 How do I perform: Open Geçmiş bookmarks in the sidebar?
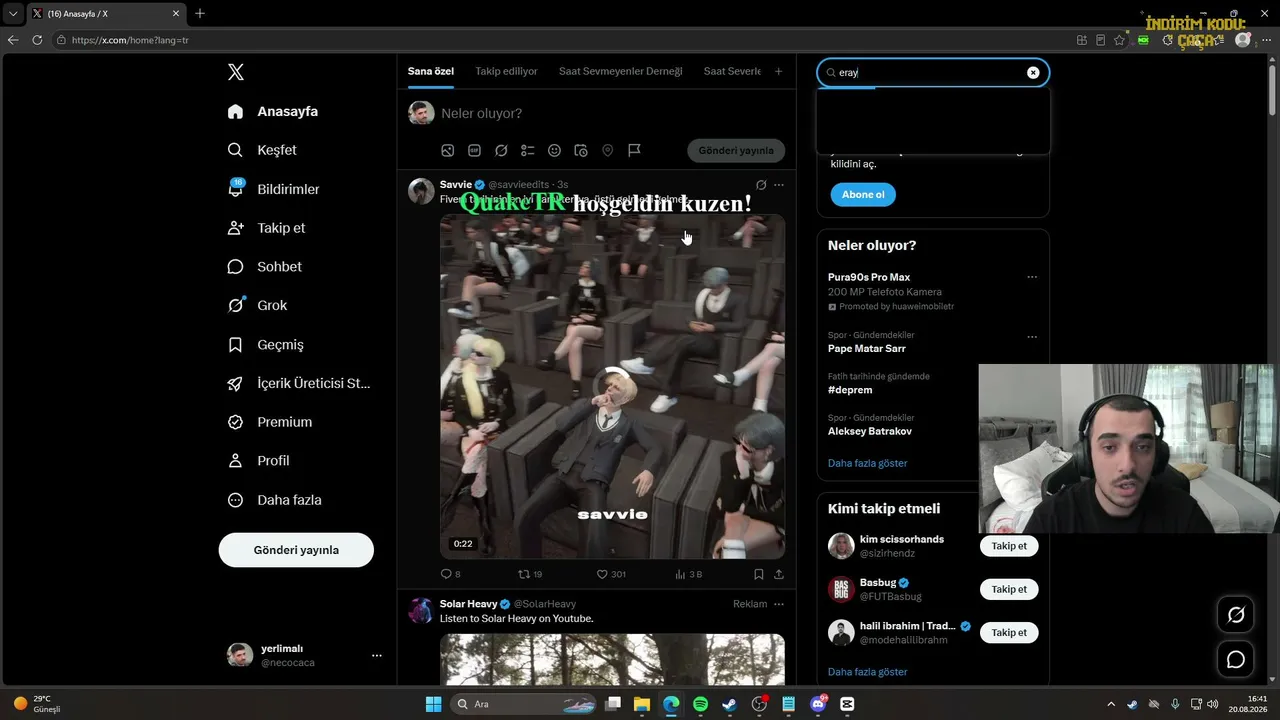(x=265, y=345)
